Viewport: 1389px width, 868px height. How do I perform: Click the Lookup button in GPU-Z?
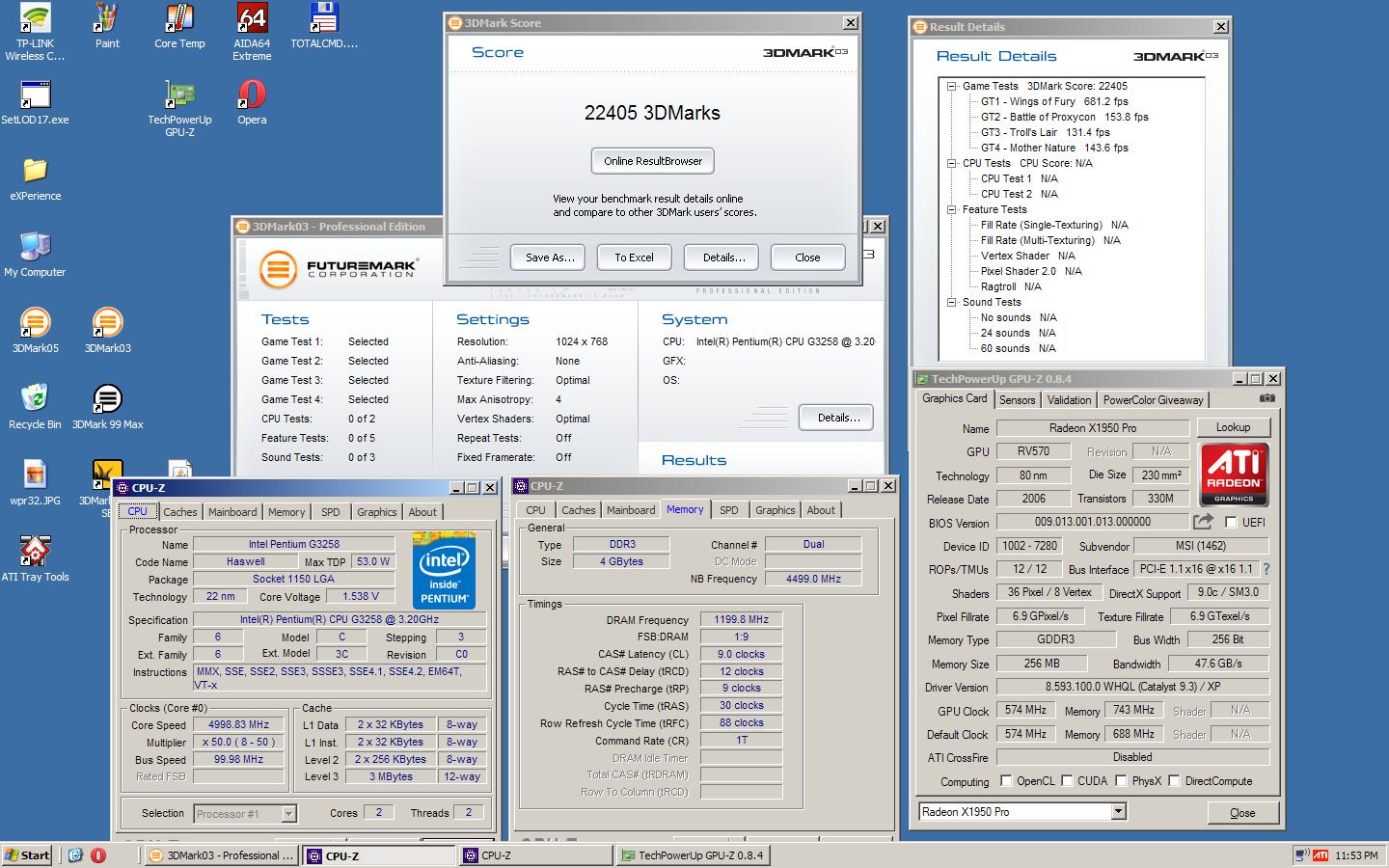click(1233, 427)
